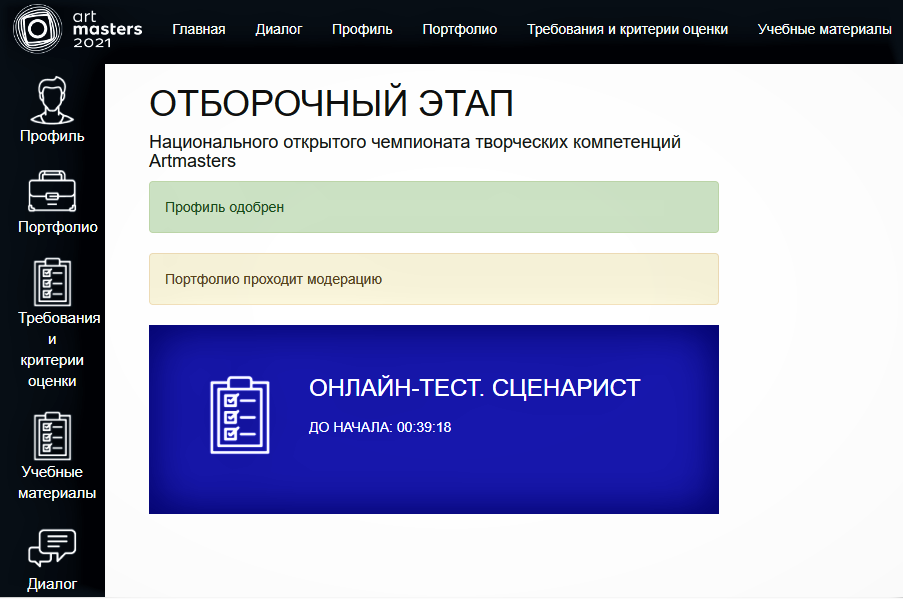The width and height of the screenshot is (903, 599).
Task: Open Портфолио in top navigation
Action: tap(460, 29)
